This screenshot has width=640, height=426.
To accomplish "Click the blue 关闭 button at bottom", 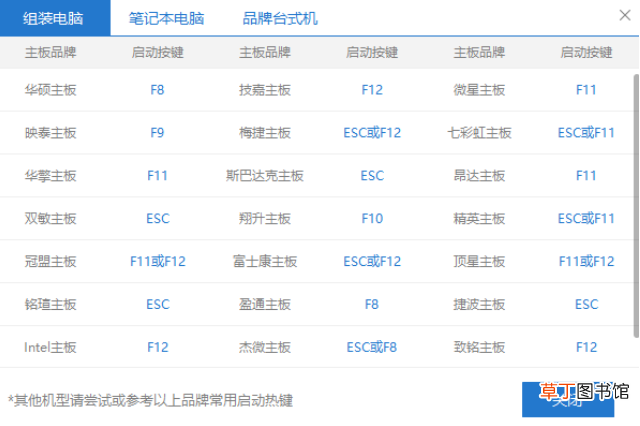I will 568,399.
